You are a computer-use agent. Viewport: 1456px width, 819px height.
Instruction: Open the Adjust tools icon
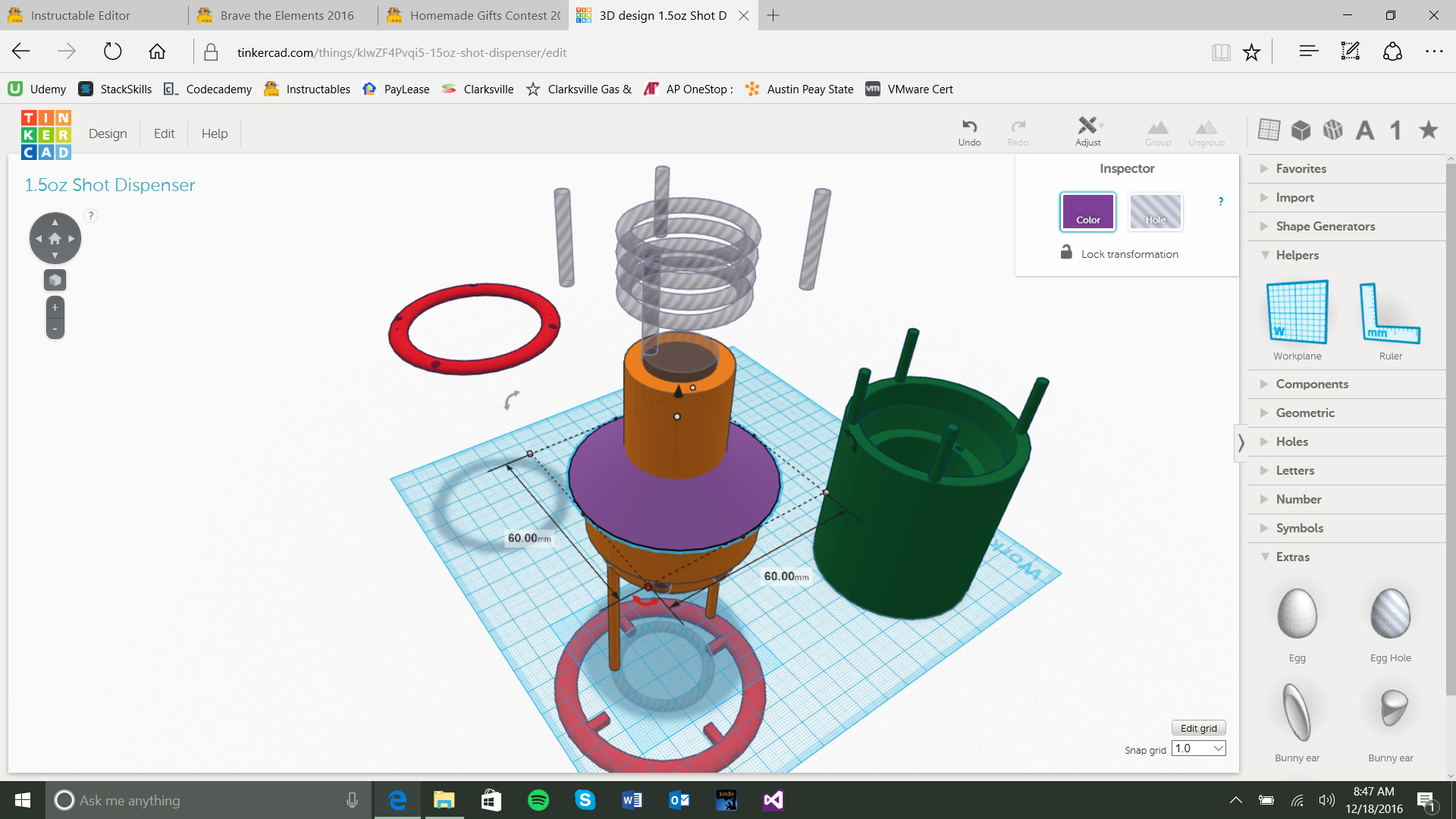[x=1087, y=126]
